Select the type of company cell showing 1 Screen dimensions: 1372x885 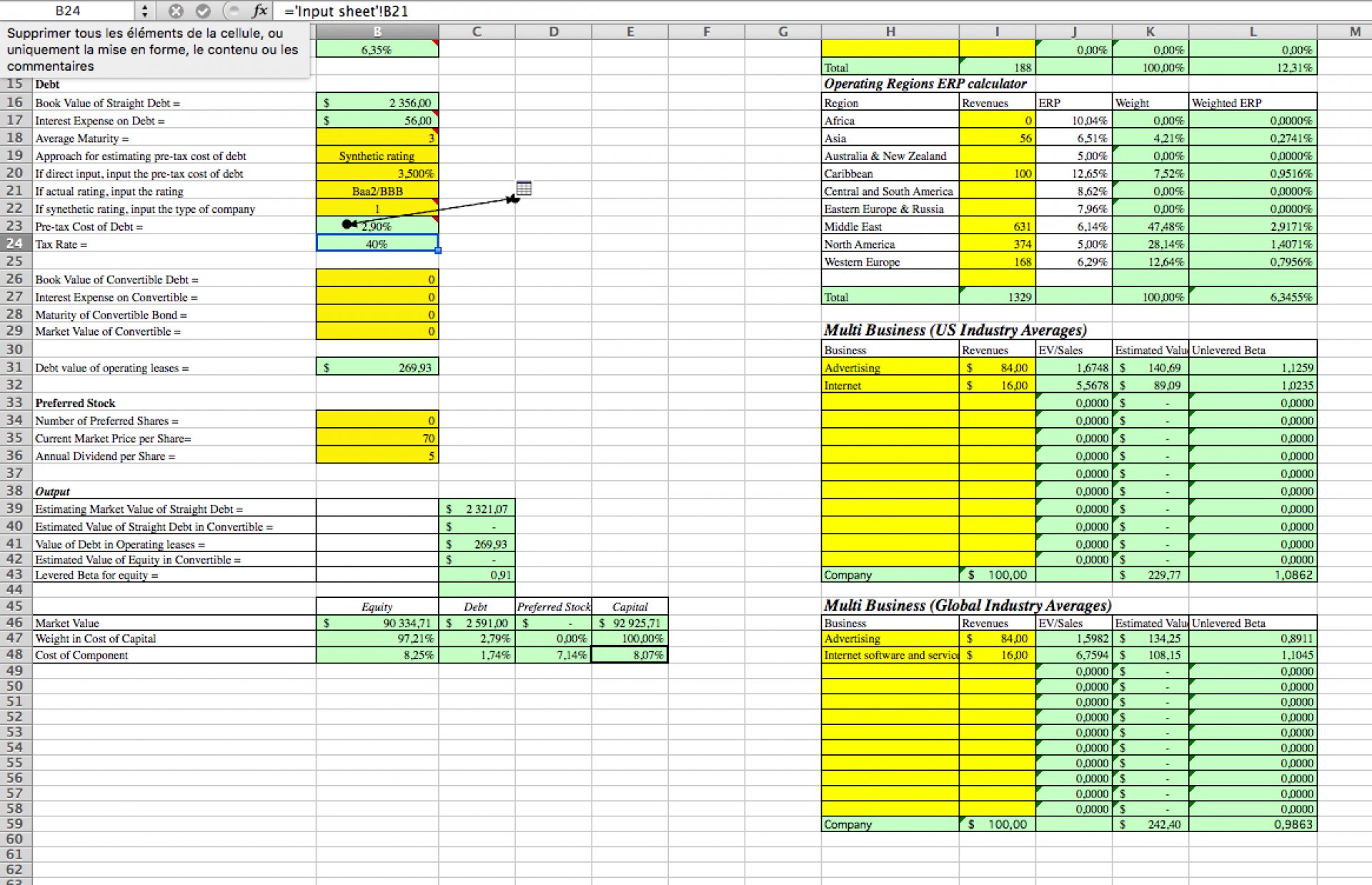377,209
